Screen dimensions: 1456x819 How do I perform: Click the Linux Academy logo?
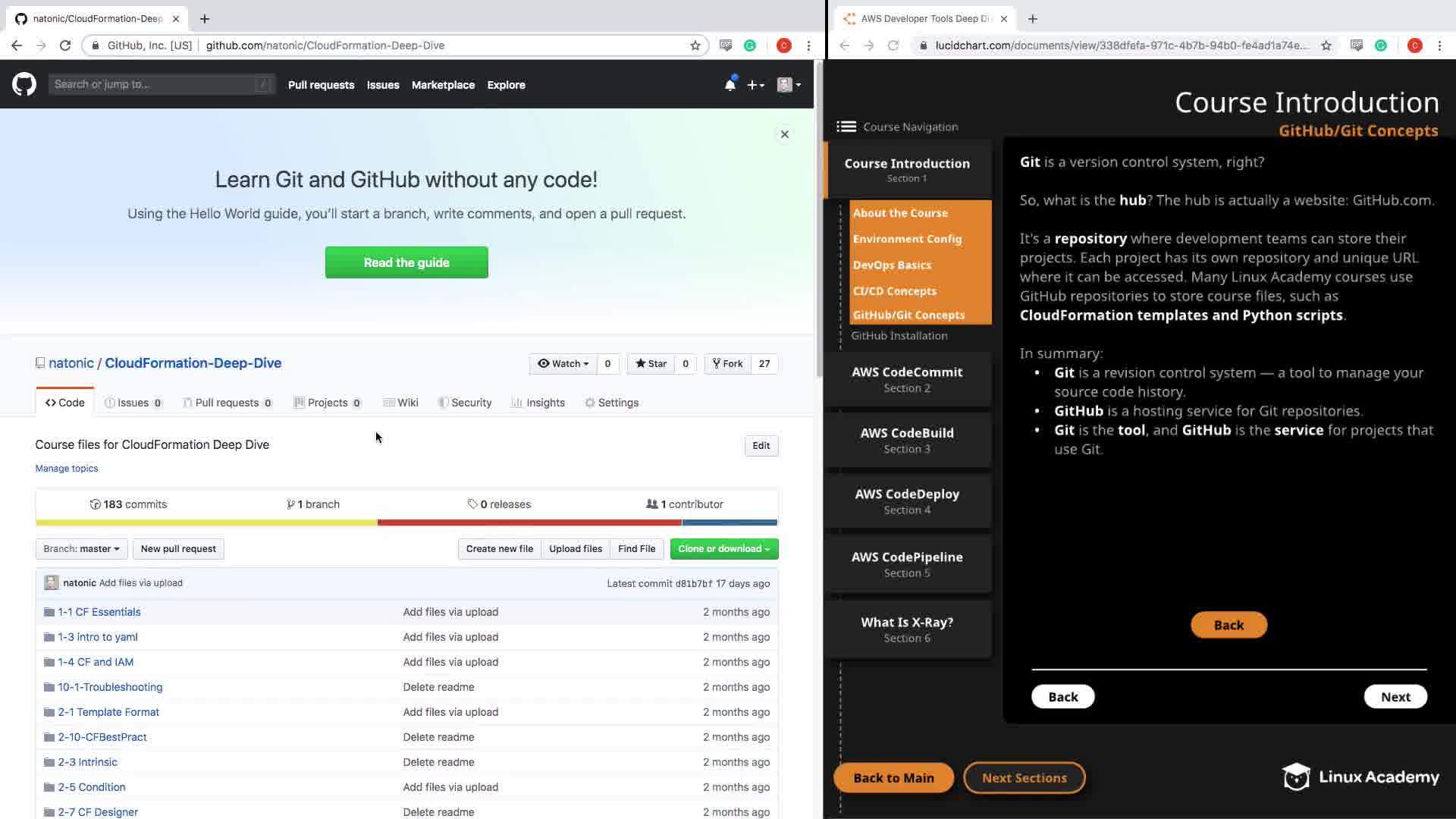[1360, 777]
